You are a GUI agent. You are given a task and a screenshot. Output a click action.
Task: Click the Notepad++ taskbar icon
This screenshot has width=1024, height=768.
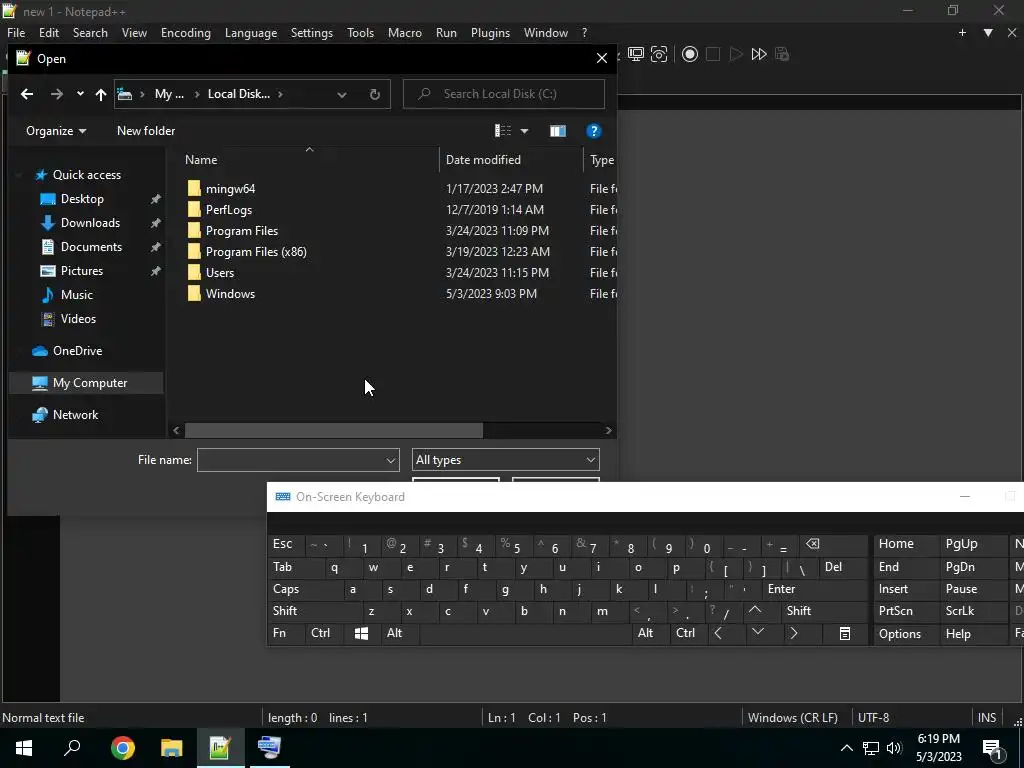point(220,747)
